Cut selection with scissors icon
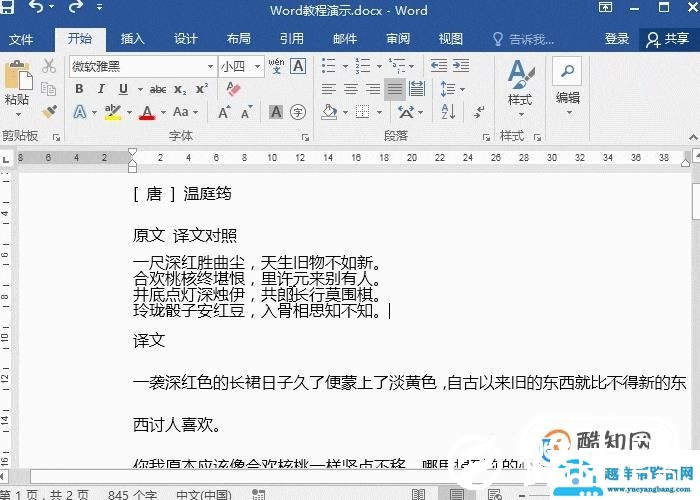This screenshot has height=500, width=700. pos(49,66)
